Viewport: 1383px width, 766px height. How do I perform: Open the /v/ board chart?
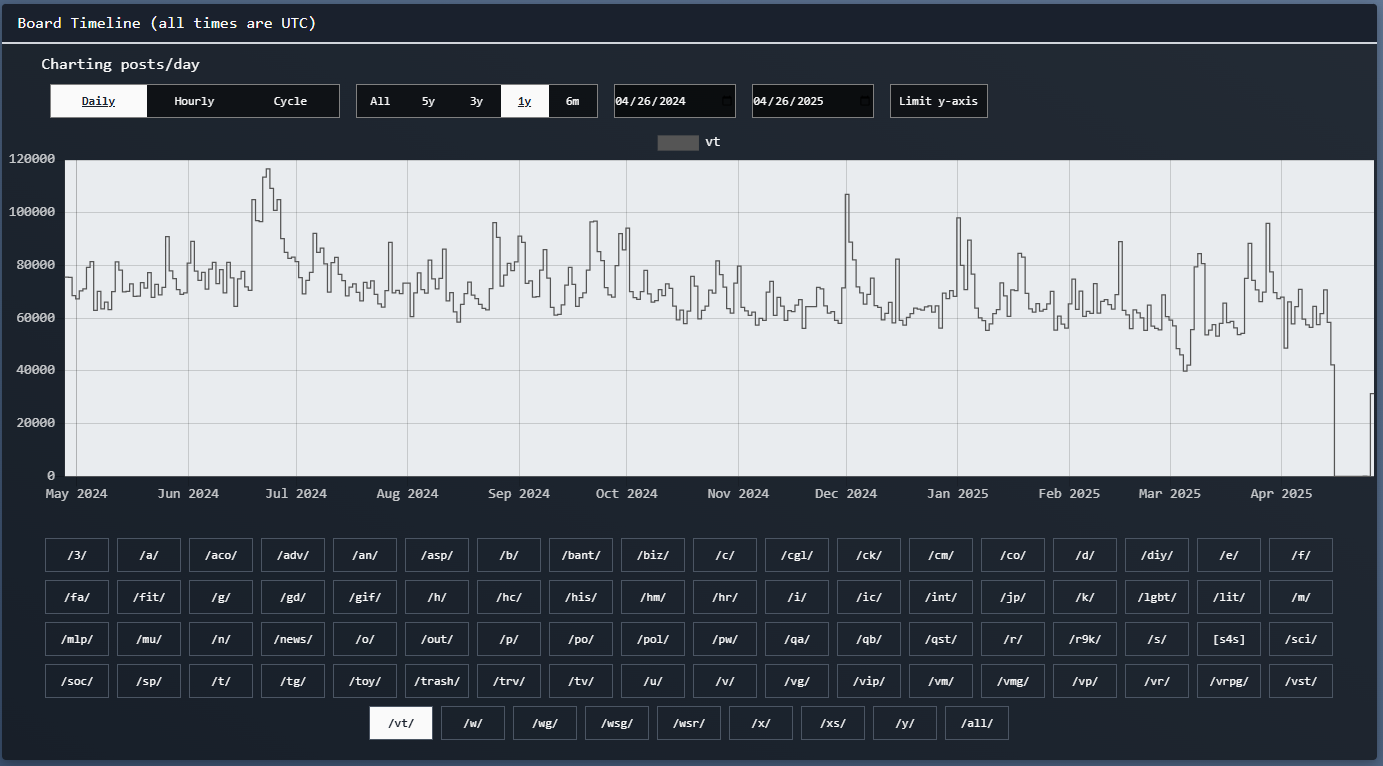pos(725,681)
